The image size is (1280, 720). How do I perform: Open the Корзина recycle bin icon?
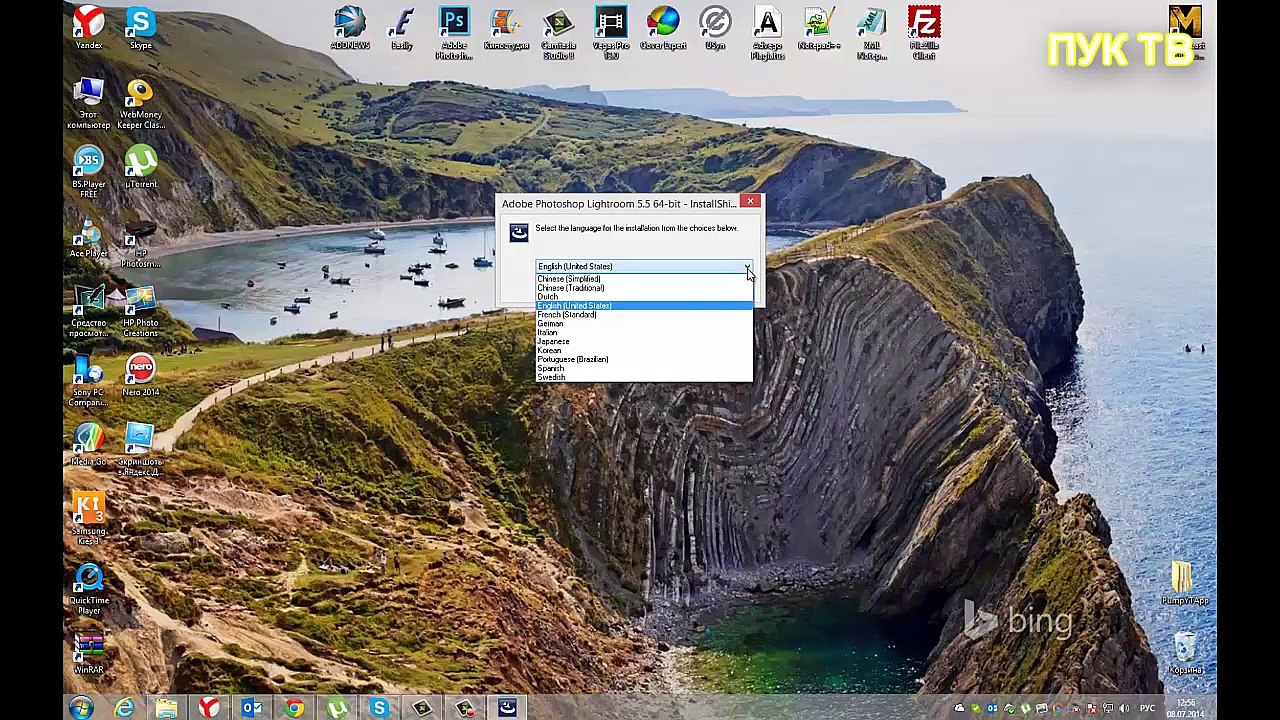(x=1185, y=654)
